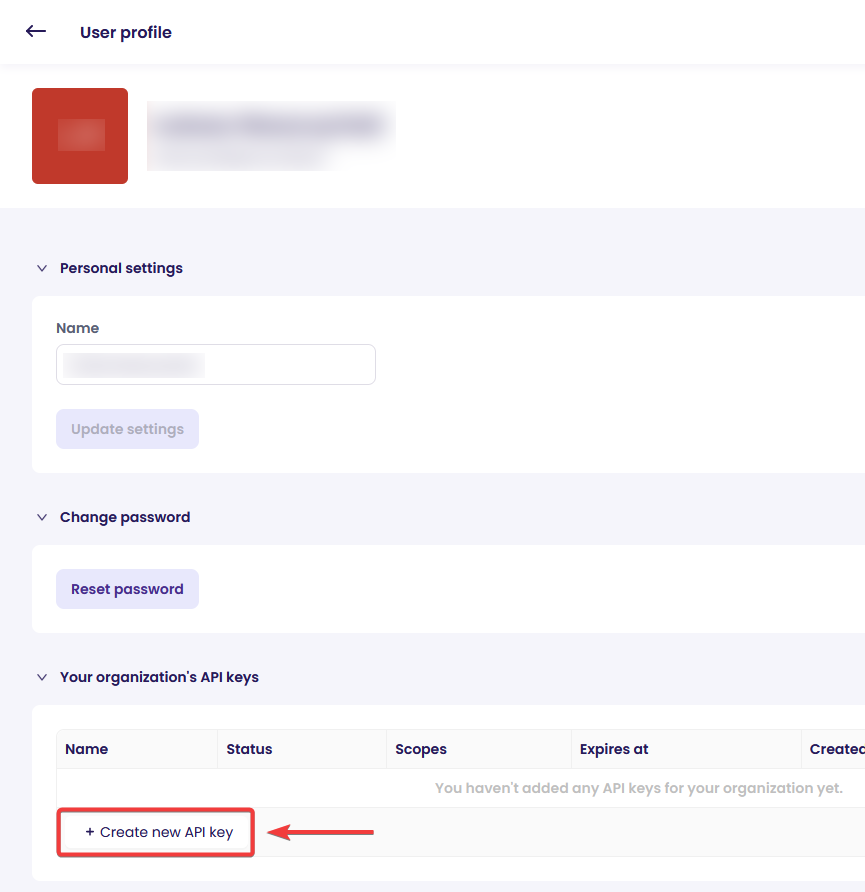Click the back arrow icon

point(36,31)
